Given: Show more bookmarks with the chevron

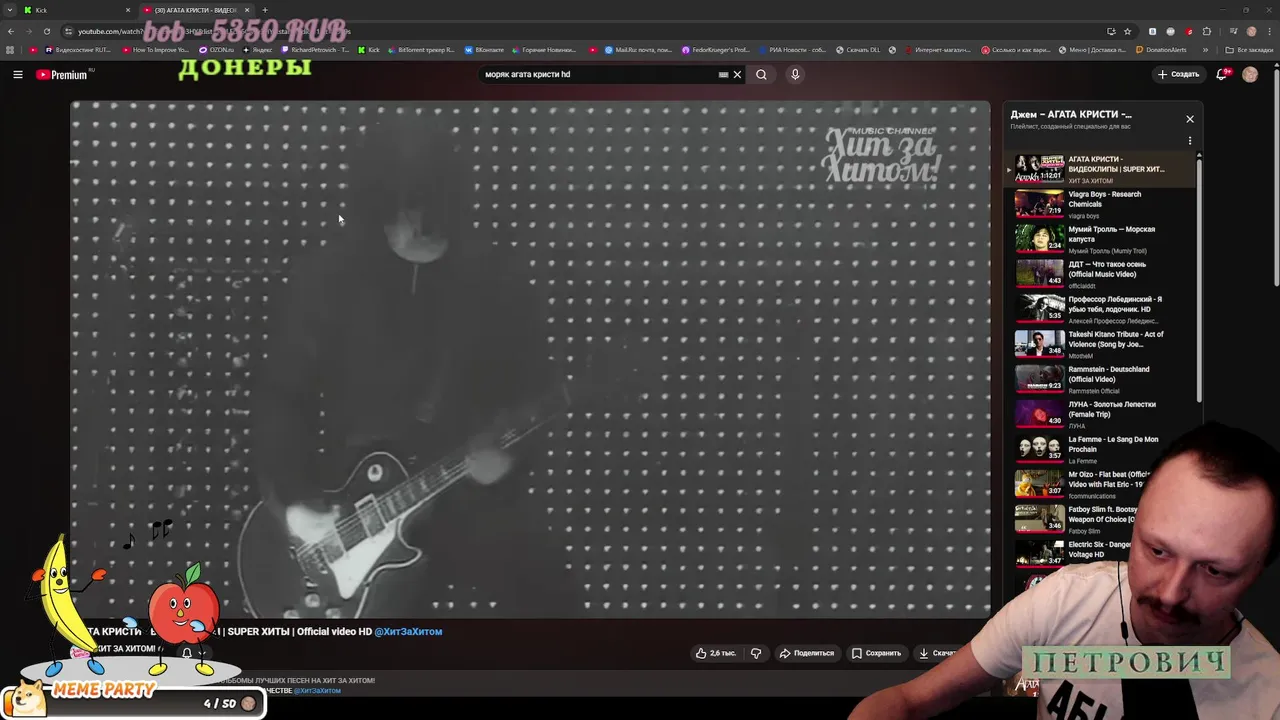Looking at the screenshot, I should coord(1206,50).
